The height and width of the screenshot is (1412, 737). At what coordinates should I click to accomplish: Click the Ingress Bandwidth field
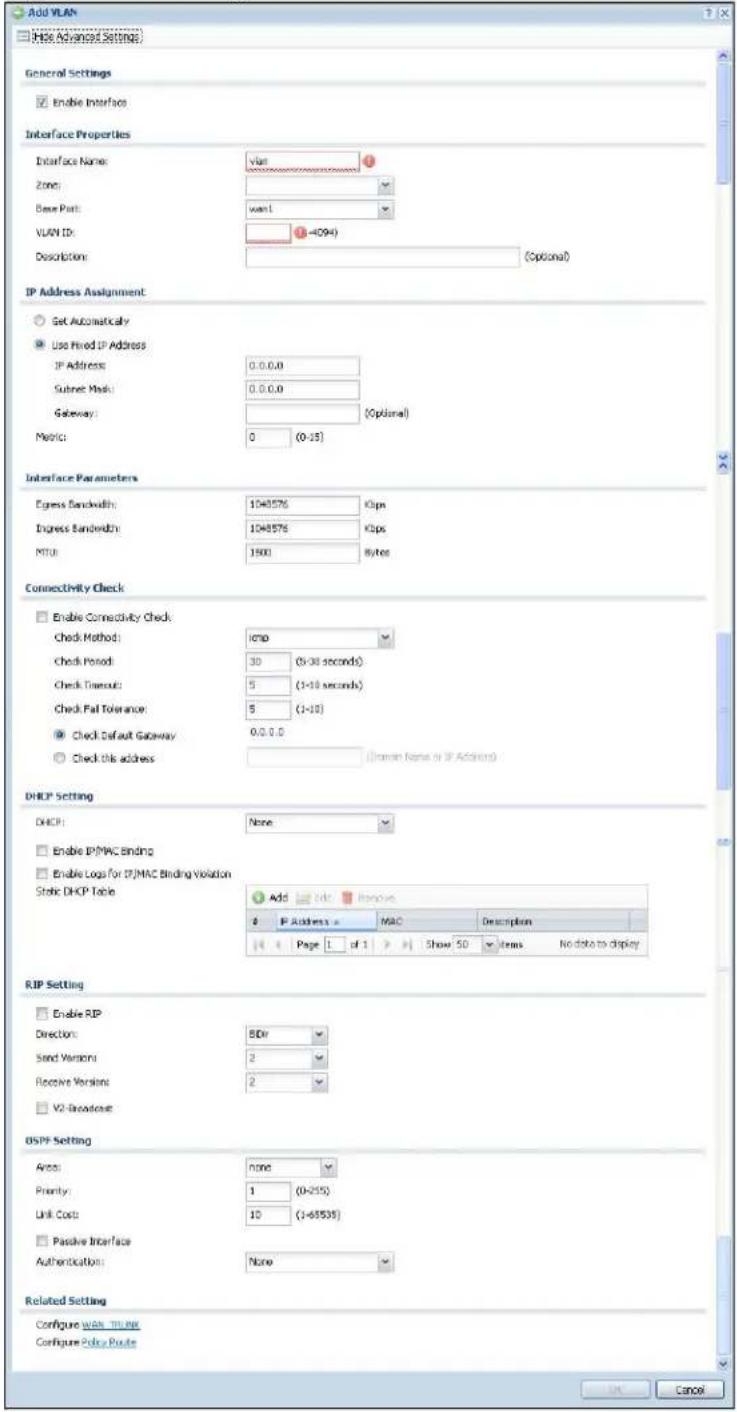coord(302,531)
